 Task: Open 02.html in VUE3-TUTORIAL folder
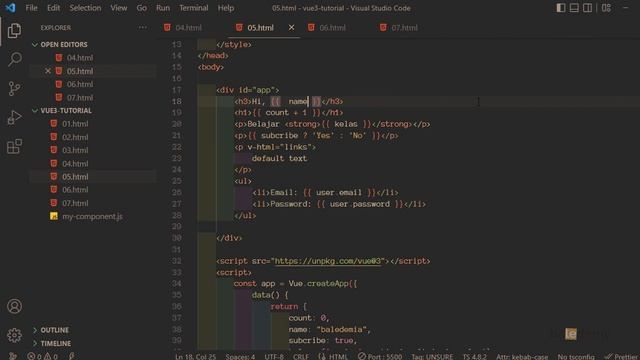(x=75, y=137)
